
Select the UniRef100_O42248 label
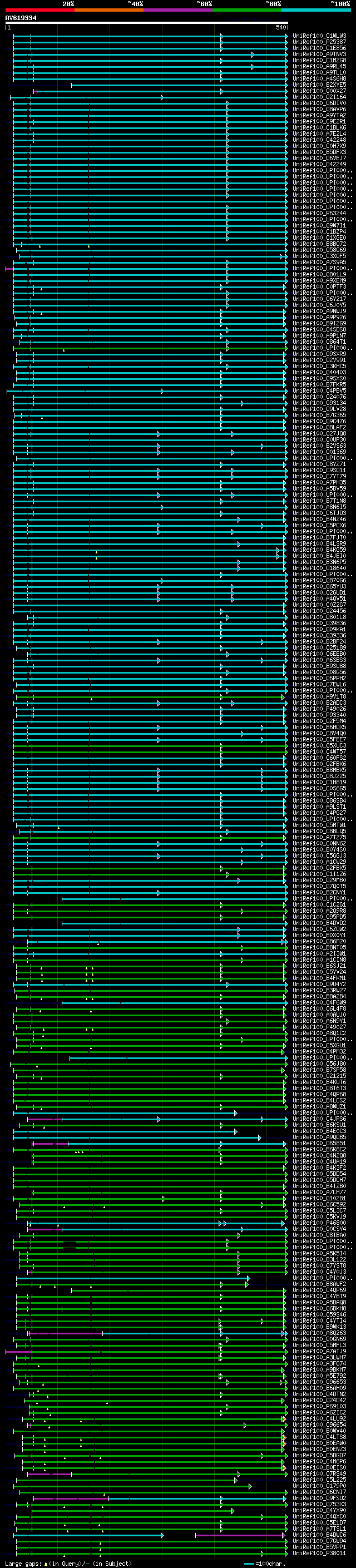coord(319,140)
